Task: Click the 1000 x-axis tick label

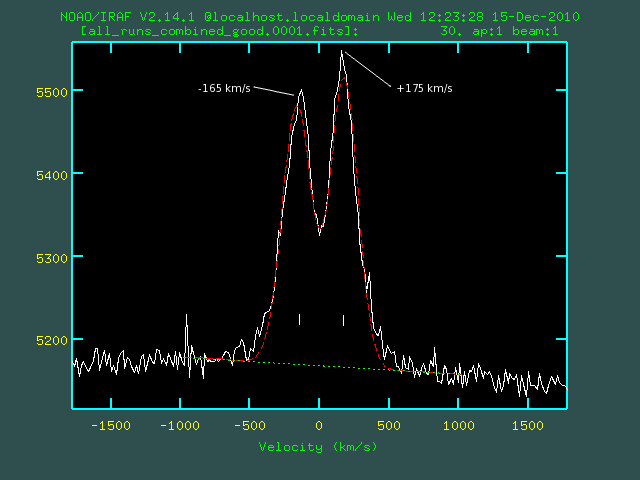Action: (457, 425)
